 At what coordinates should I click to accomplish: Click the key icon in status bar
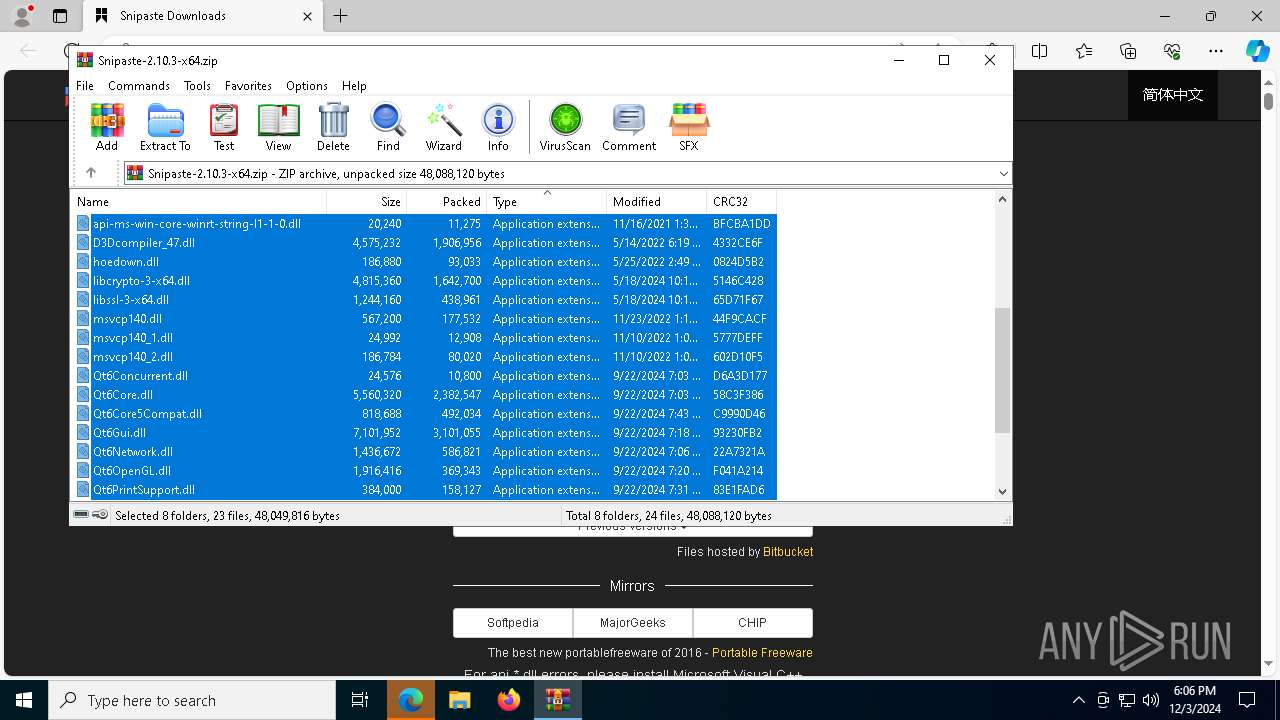100,515
